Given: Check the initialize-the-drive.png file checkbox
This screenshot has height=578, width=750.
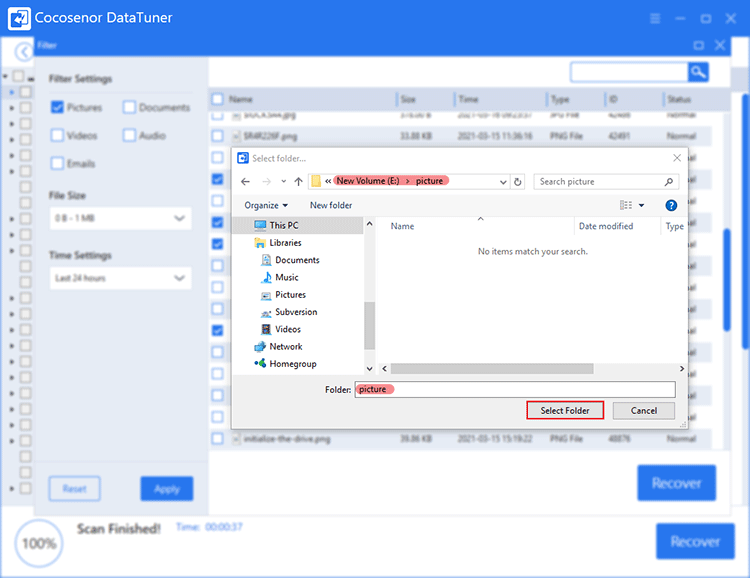Looking at the screenshot, I should point(218,438).
